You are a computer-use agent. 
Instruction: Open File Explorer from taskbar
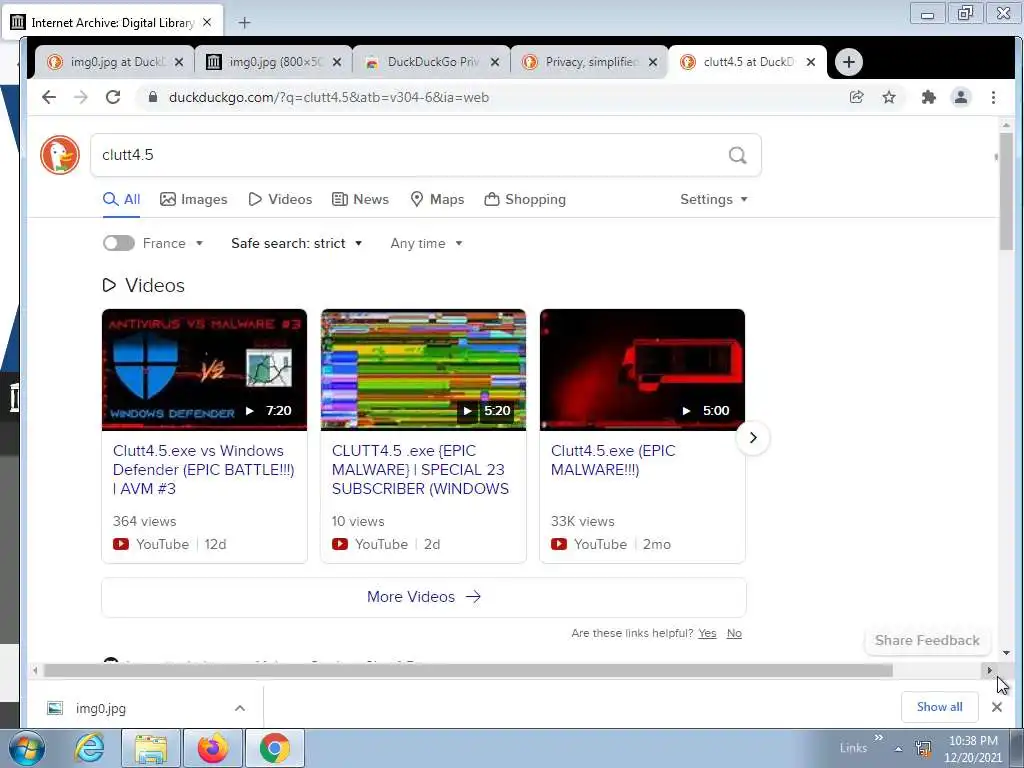click(x=151, y=748)
